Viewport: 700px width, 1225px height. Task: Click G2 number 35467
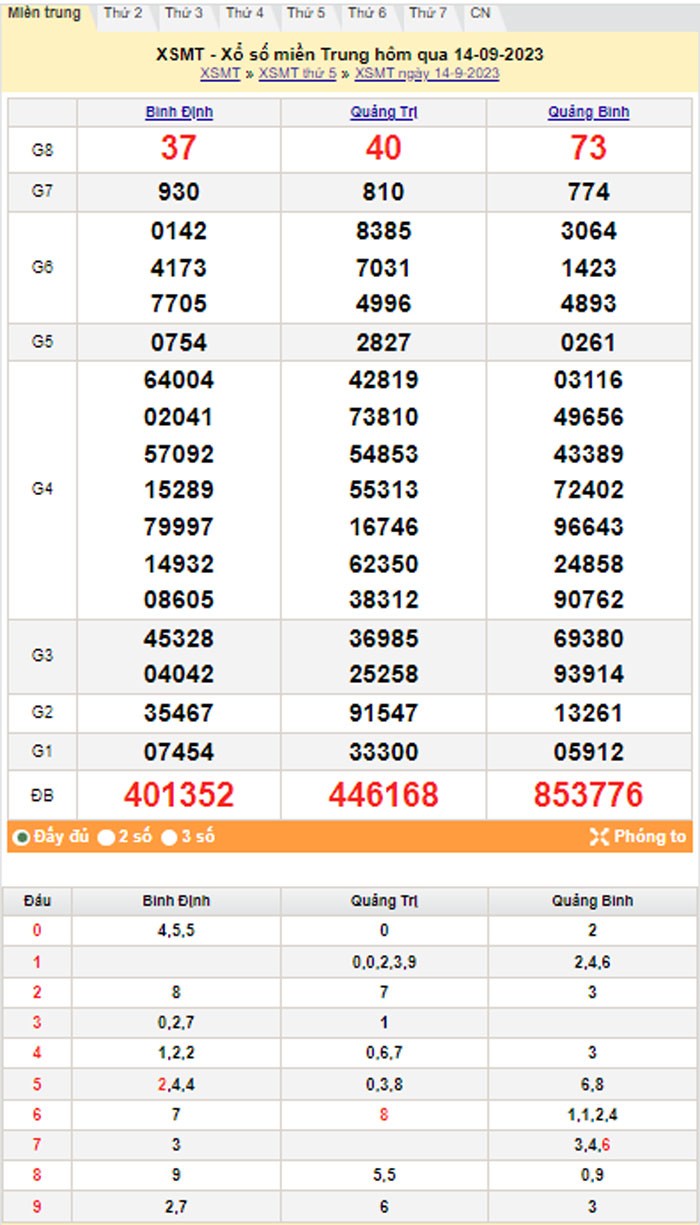(179, 714)
